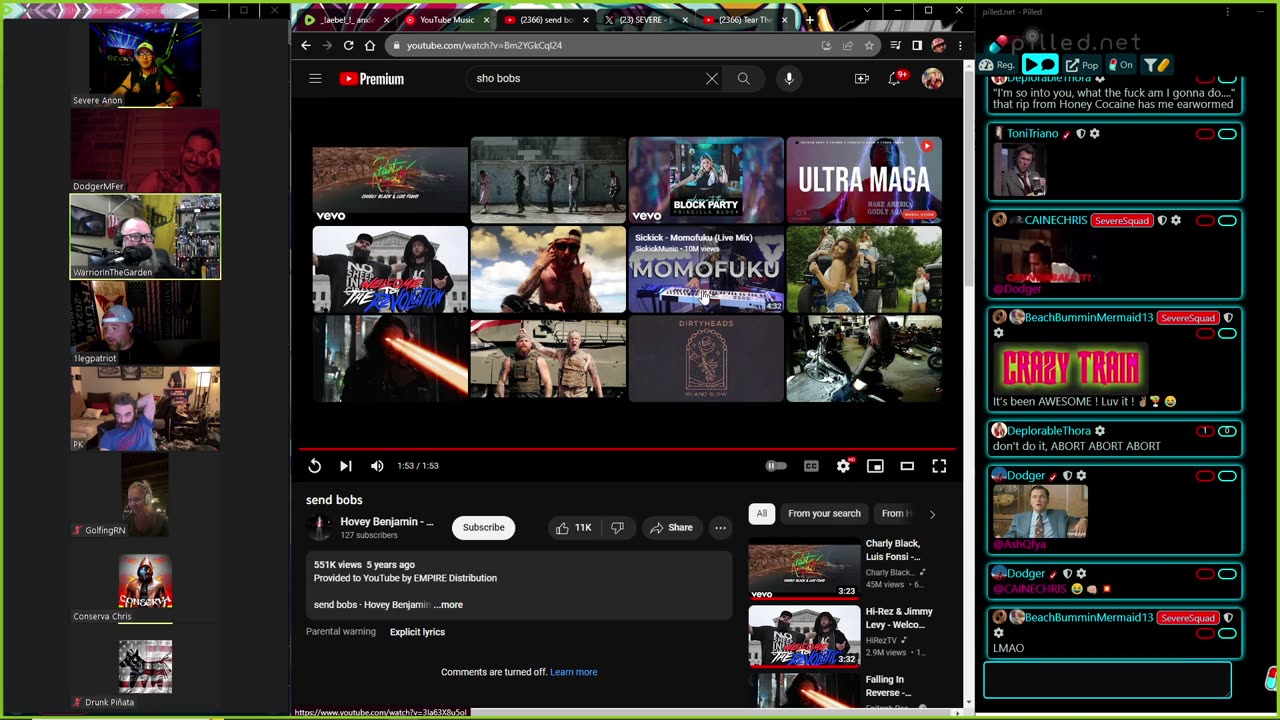Open the Pilled chat filter

click(x=1155, y=65)
